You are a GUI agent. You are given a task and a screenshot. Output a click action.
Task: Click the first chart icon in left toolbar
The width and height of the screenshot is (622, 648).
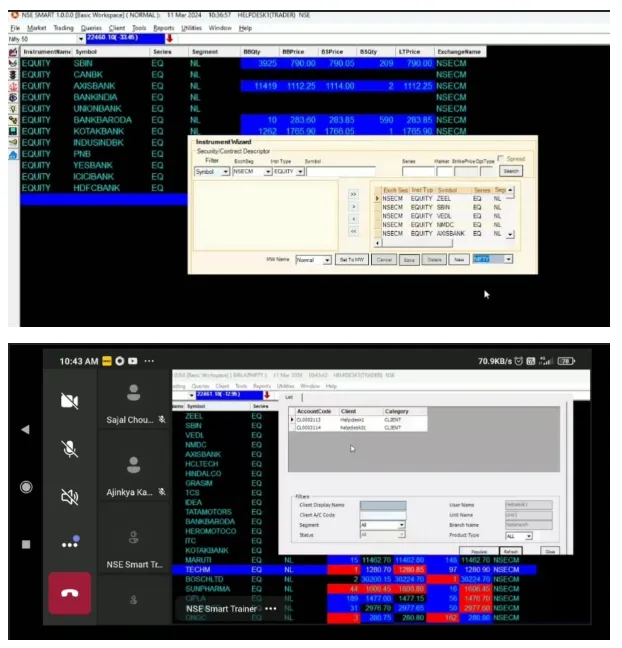click(x=13, y=52)
